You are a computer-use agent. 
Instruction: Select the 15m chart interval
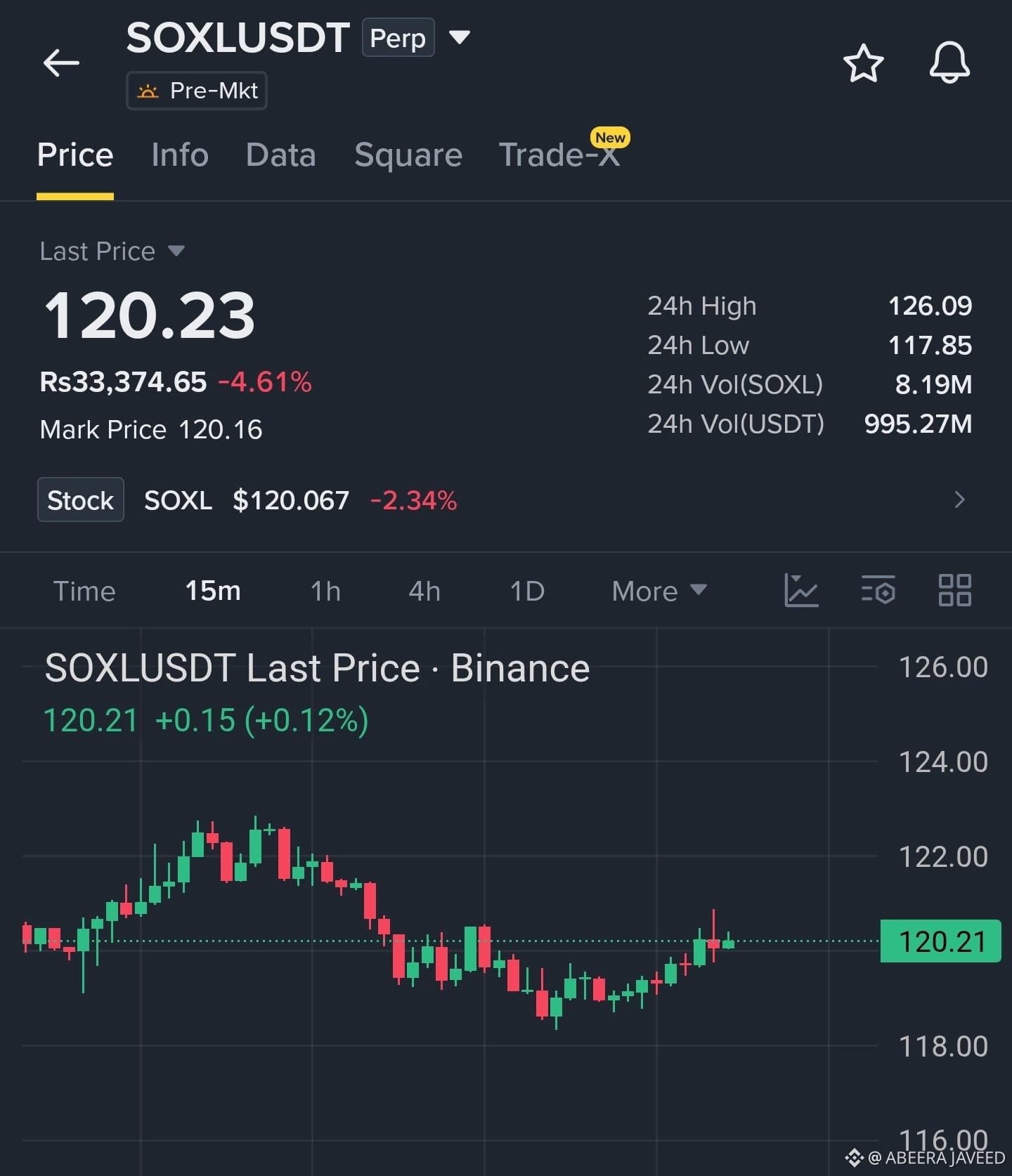pyautogui.click(x=213, y=591)
